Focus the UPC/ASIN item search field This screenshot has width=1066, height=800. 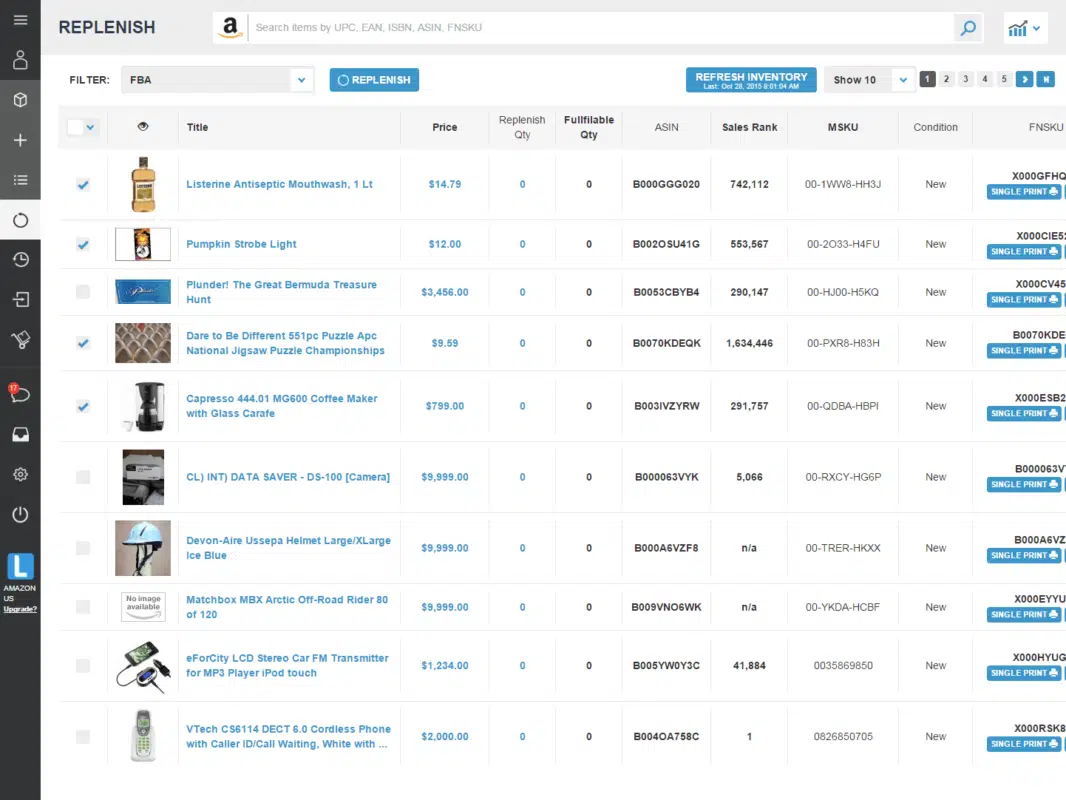pos(600,28)
